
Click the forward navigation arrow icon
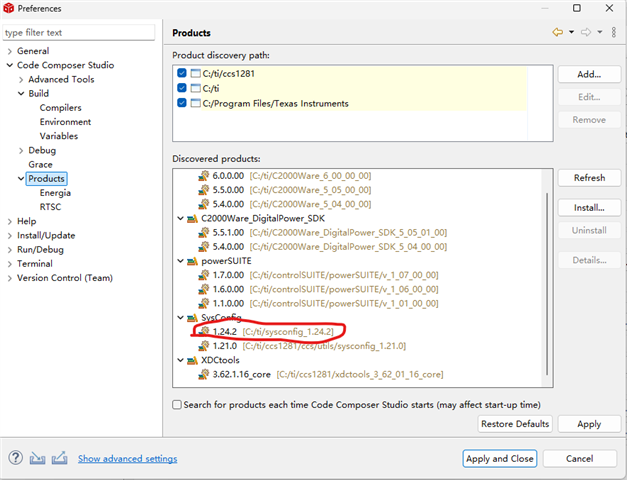pyautogui.click(x=586, y=32)
